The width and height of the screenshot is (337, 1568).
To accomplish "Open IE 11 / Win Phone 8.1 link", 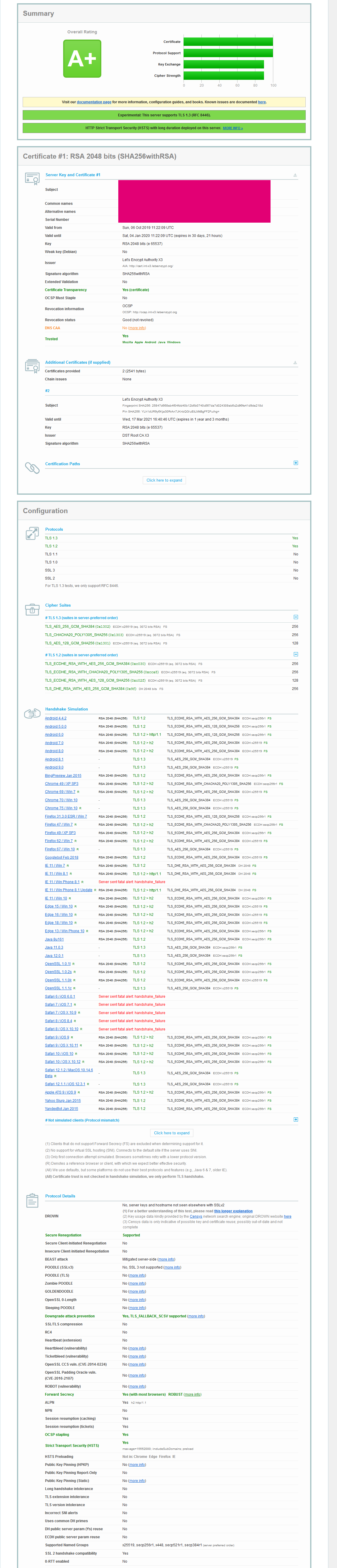I will (x=62, y=882).
